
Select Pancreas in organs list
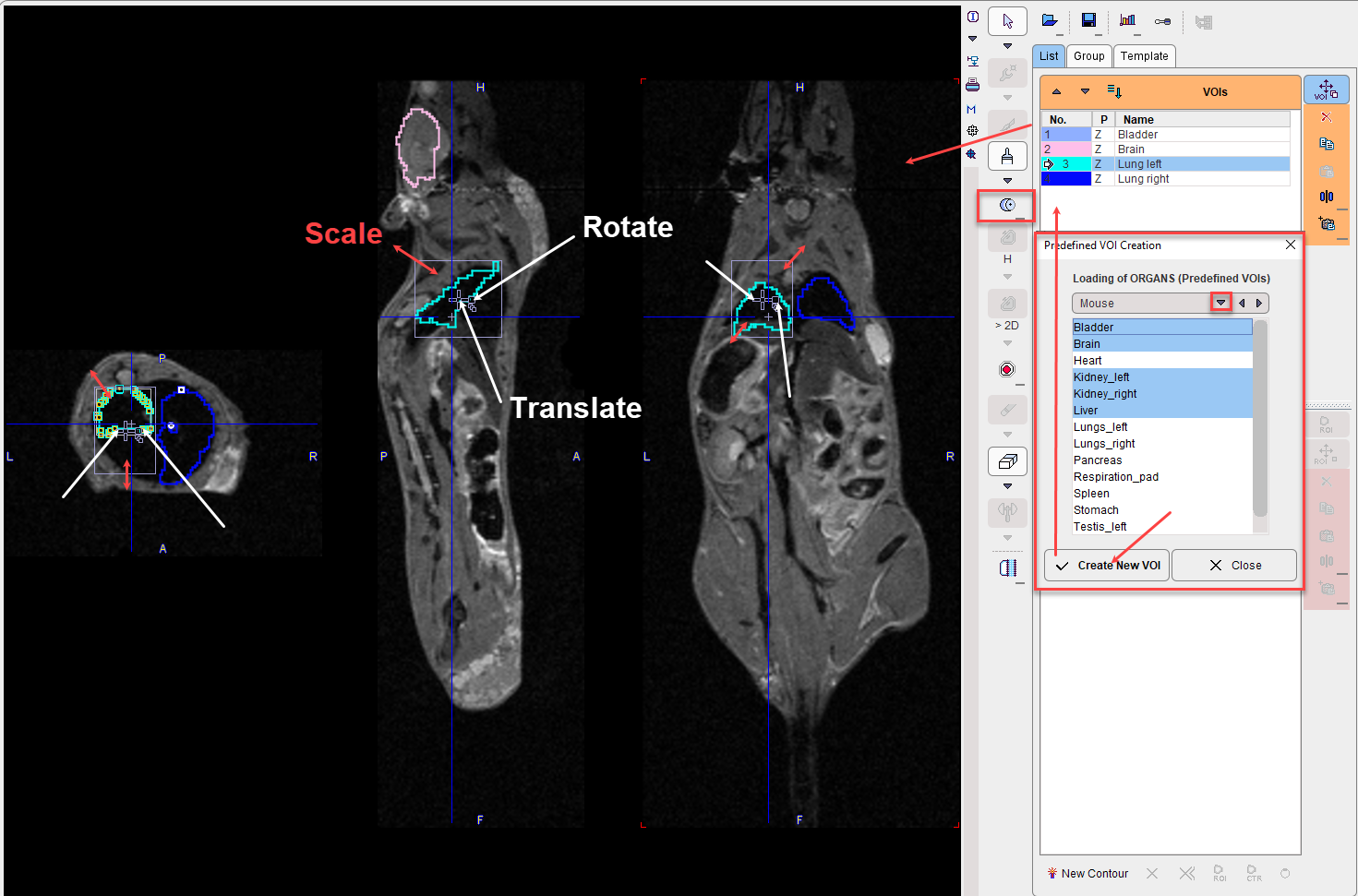pos(1162,460)
